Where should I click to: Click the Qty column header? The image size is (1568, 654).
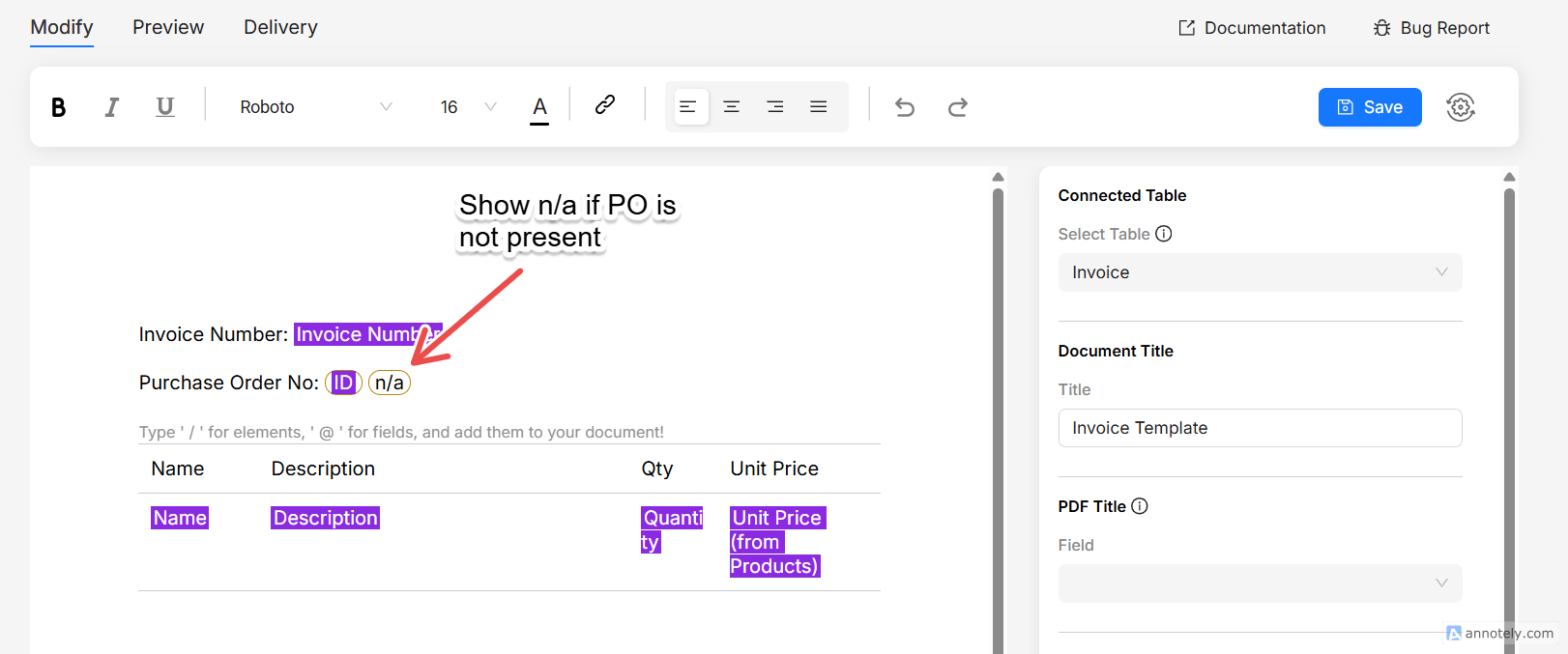pos(657,469)
